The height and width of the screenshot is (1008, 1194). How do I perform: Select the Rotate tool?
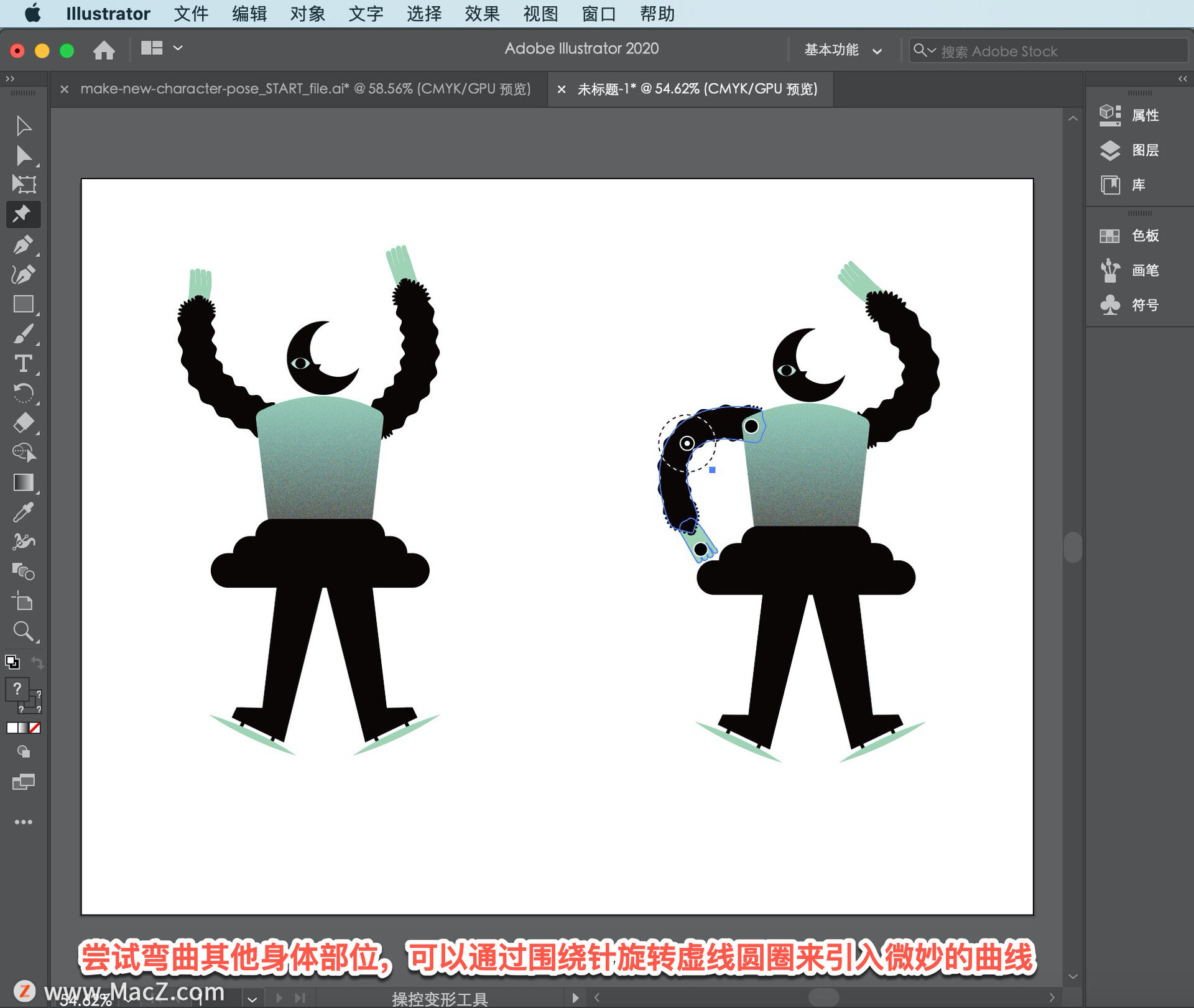(24, 393)
